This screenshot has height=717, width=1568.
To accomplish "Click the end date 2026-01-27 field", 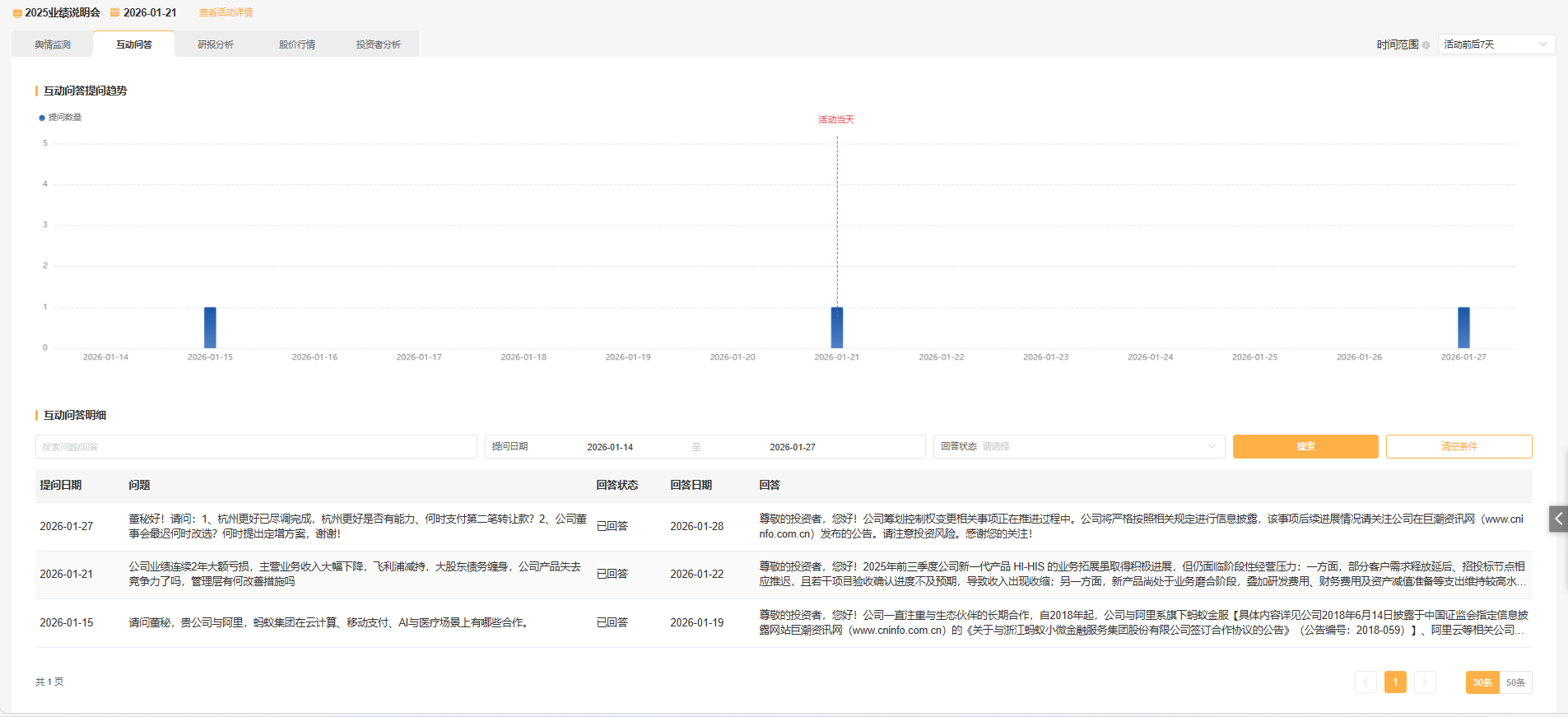I will click(793, 447).
